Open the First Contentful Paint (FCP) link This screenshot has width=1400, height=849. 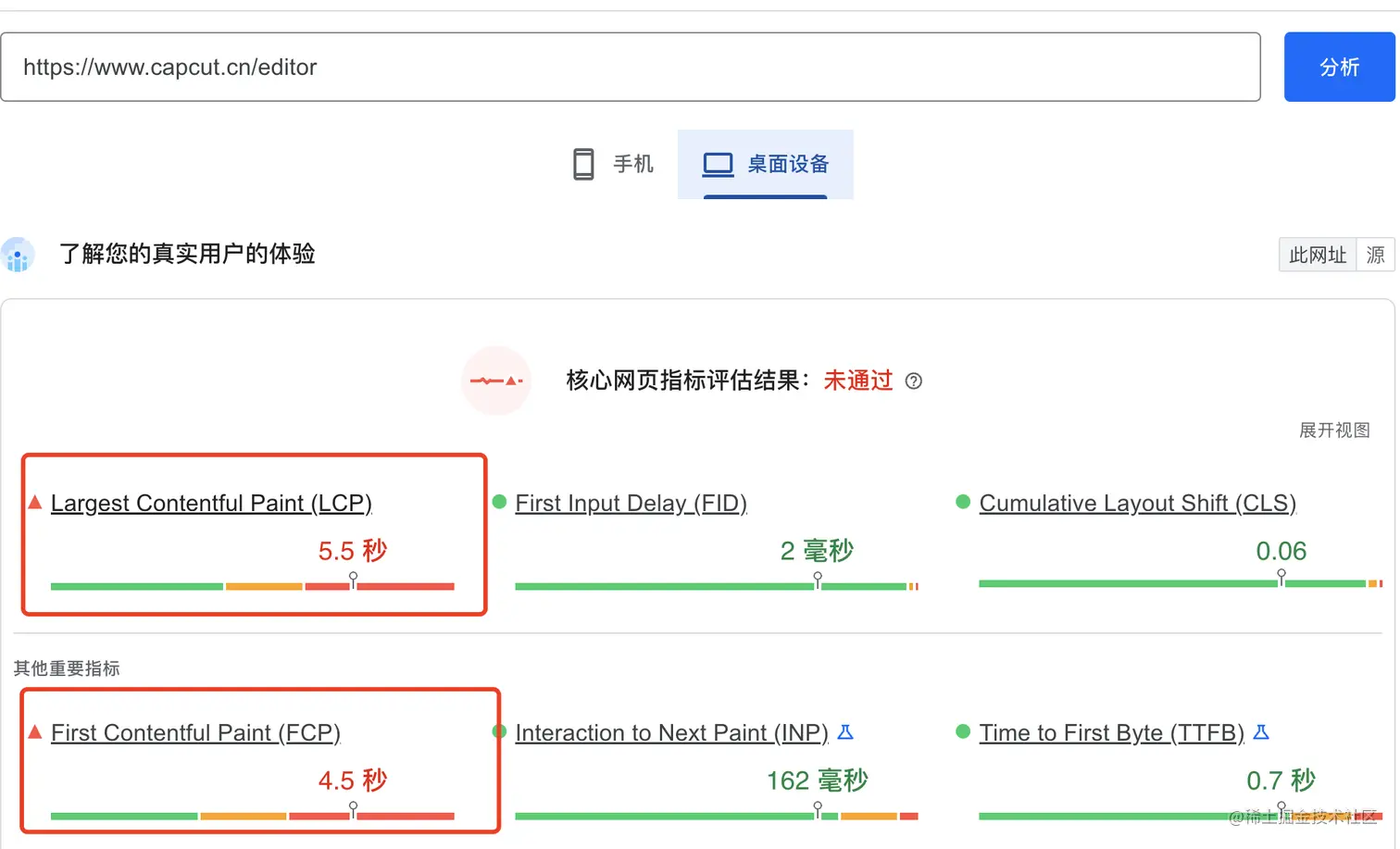point(195,732)
